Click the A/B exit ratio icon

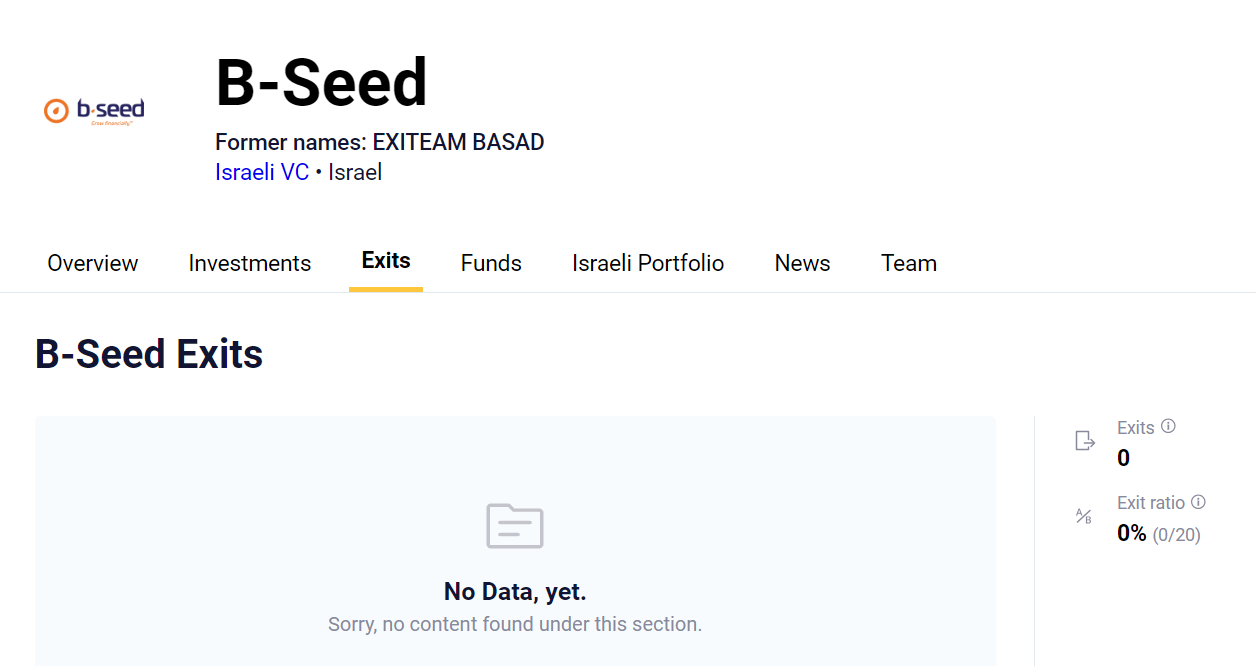(x=1084, y=516)
